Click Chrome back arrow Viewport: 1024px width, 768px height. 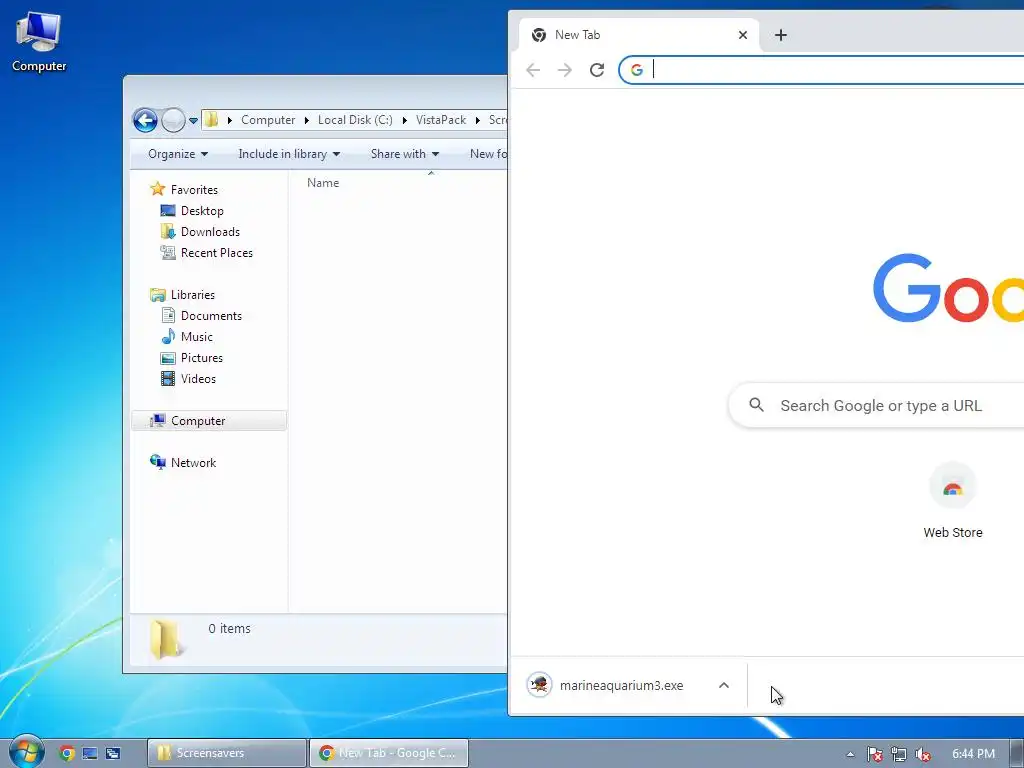533,70
